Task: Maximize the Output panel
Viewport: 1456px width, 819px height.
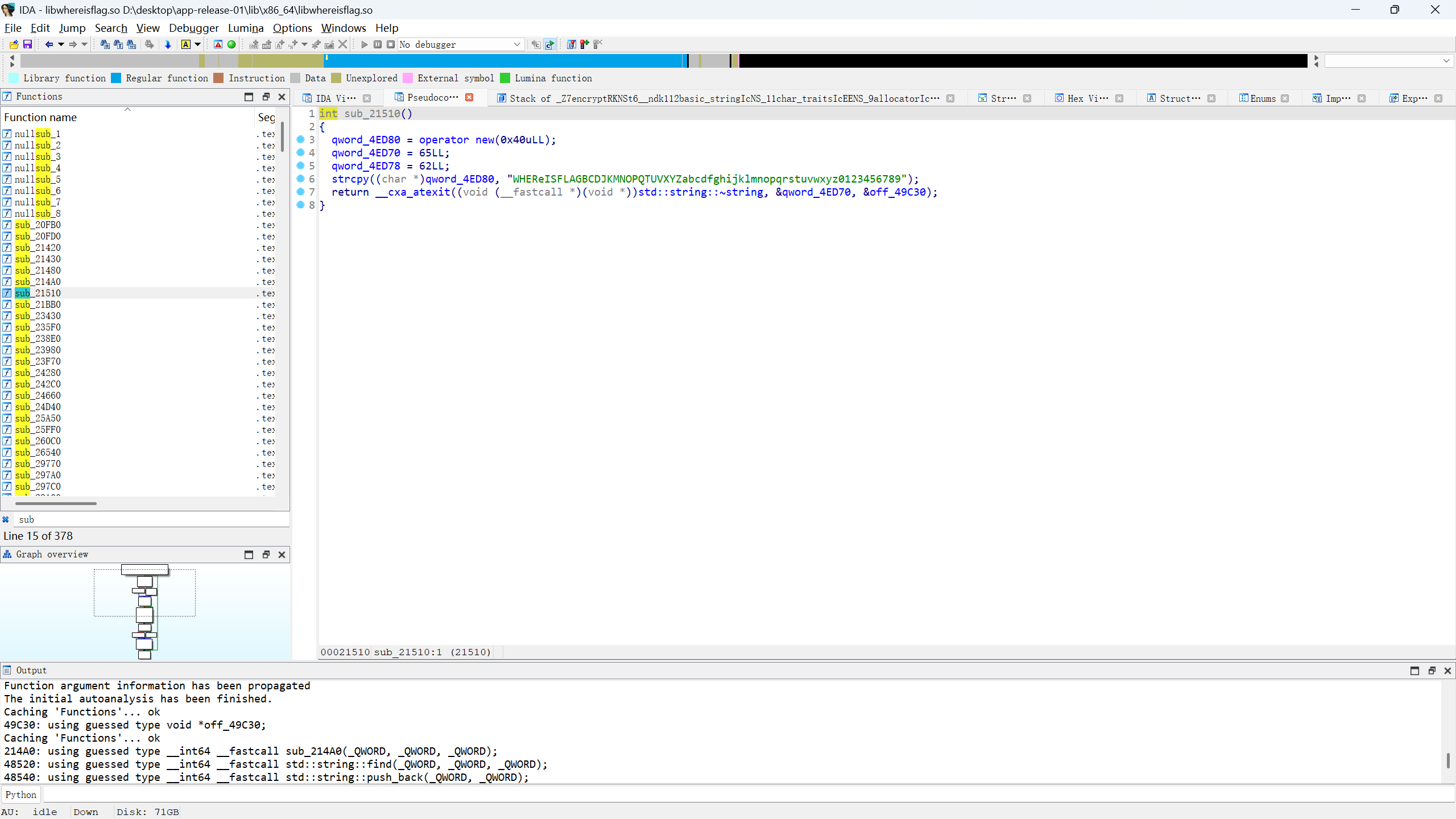Action: (1414, 671)
